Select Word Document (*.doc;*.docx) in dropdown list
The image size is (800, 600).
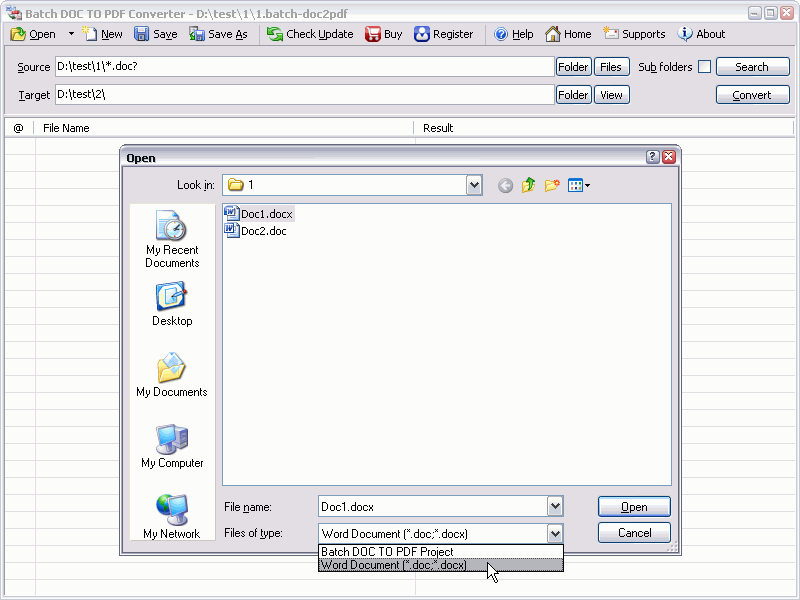441,565
